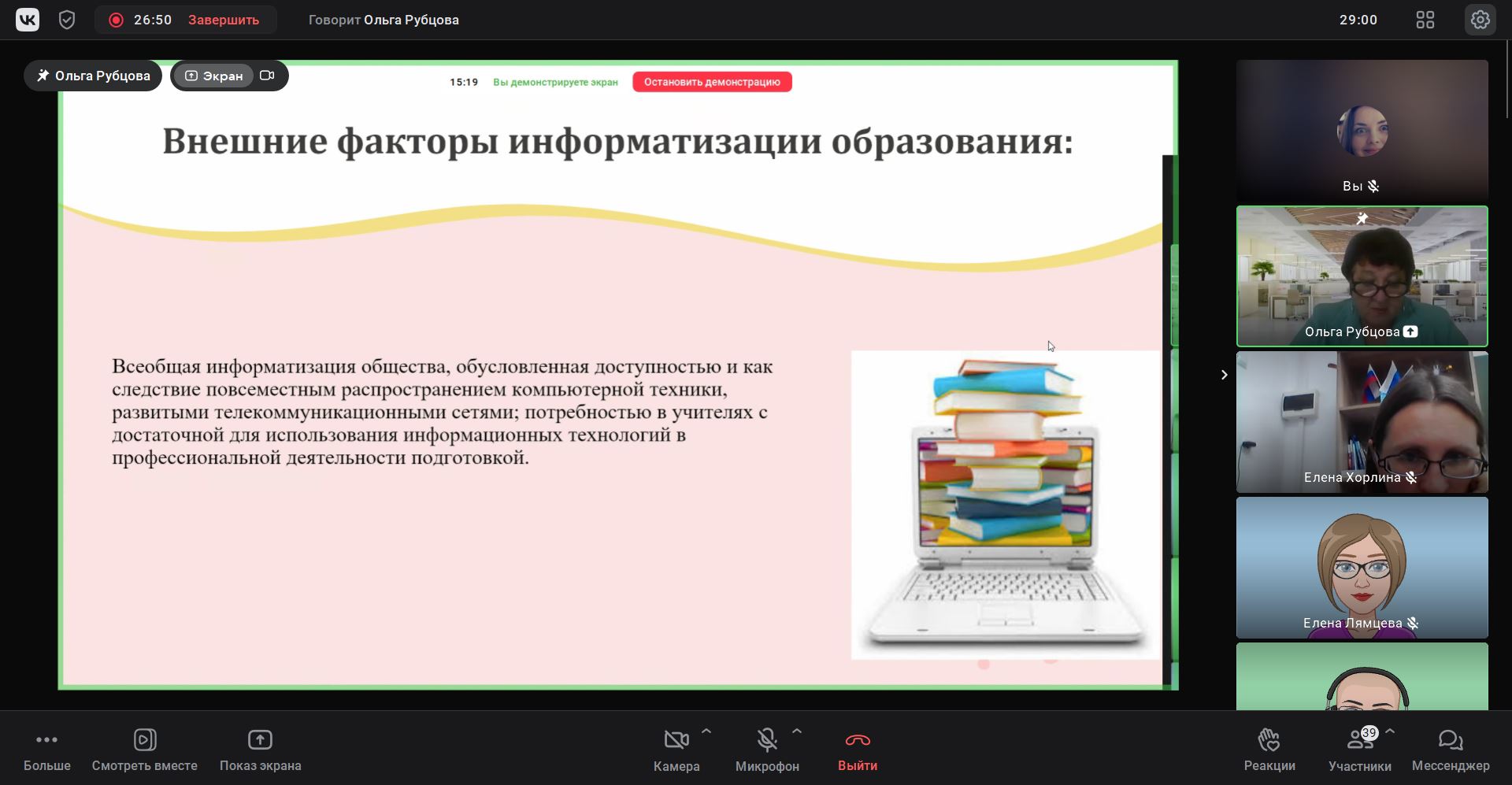Open the settings gear icon
Image resolution: width=1512 pixels, height=785 pixels.
pyautogui.click(x=1480, y=20)
